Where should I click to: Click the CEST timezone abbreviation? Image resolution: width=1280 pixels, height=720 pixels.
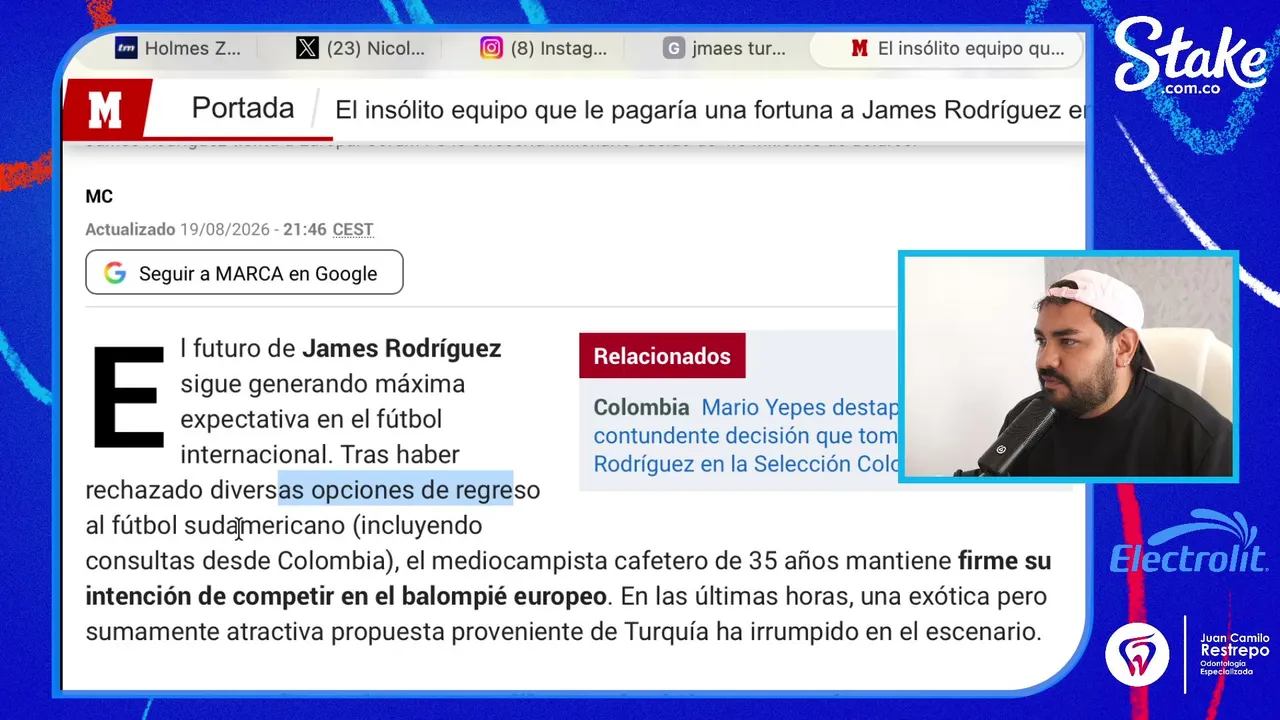[353, 229]
